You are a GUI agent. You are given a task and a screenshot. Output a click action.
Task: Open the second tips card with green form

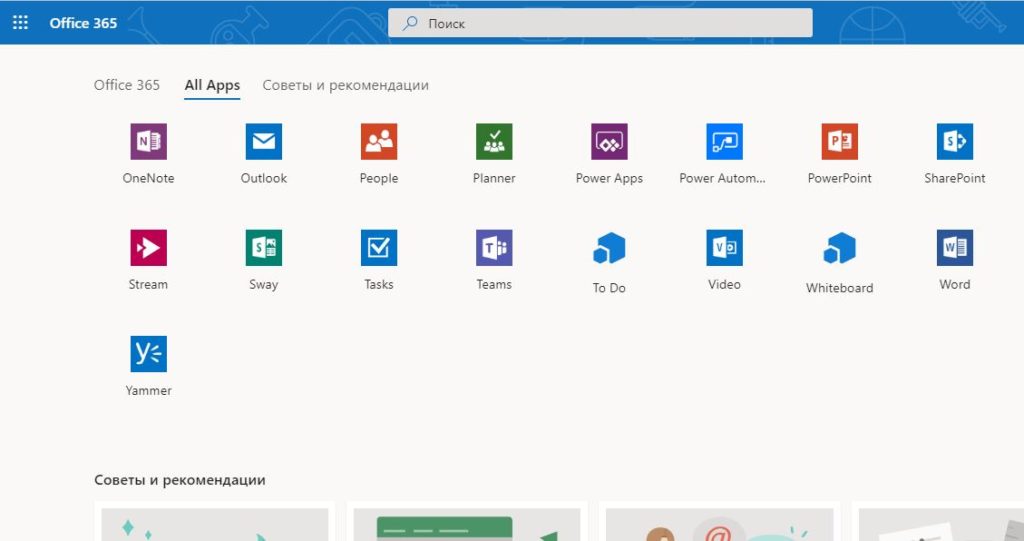[x=467, y=524]
